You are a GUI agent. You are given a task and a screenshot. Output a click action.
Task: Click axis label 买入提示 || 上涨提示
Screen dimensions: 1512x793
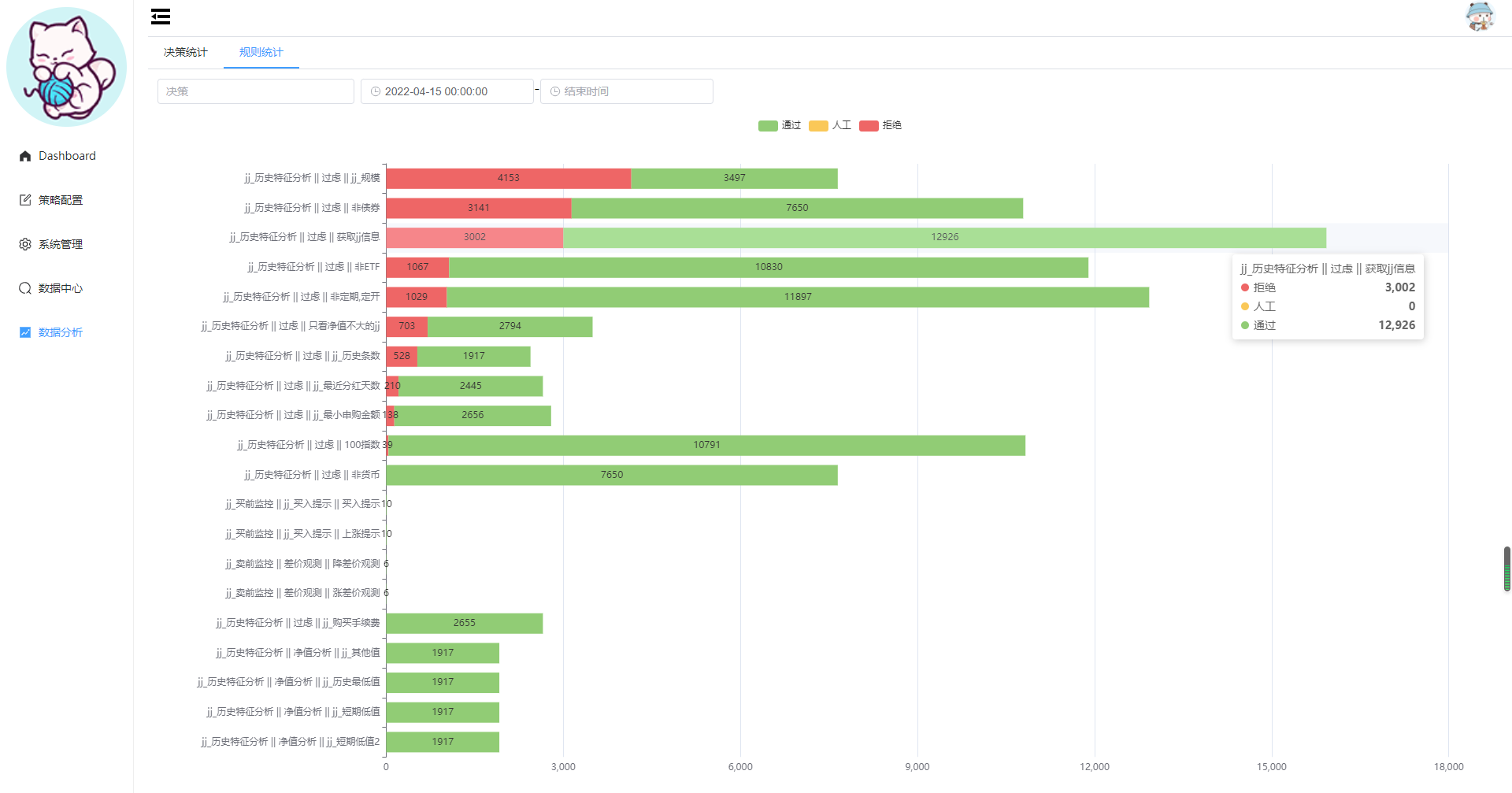(x=302, y=534)
